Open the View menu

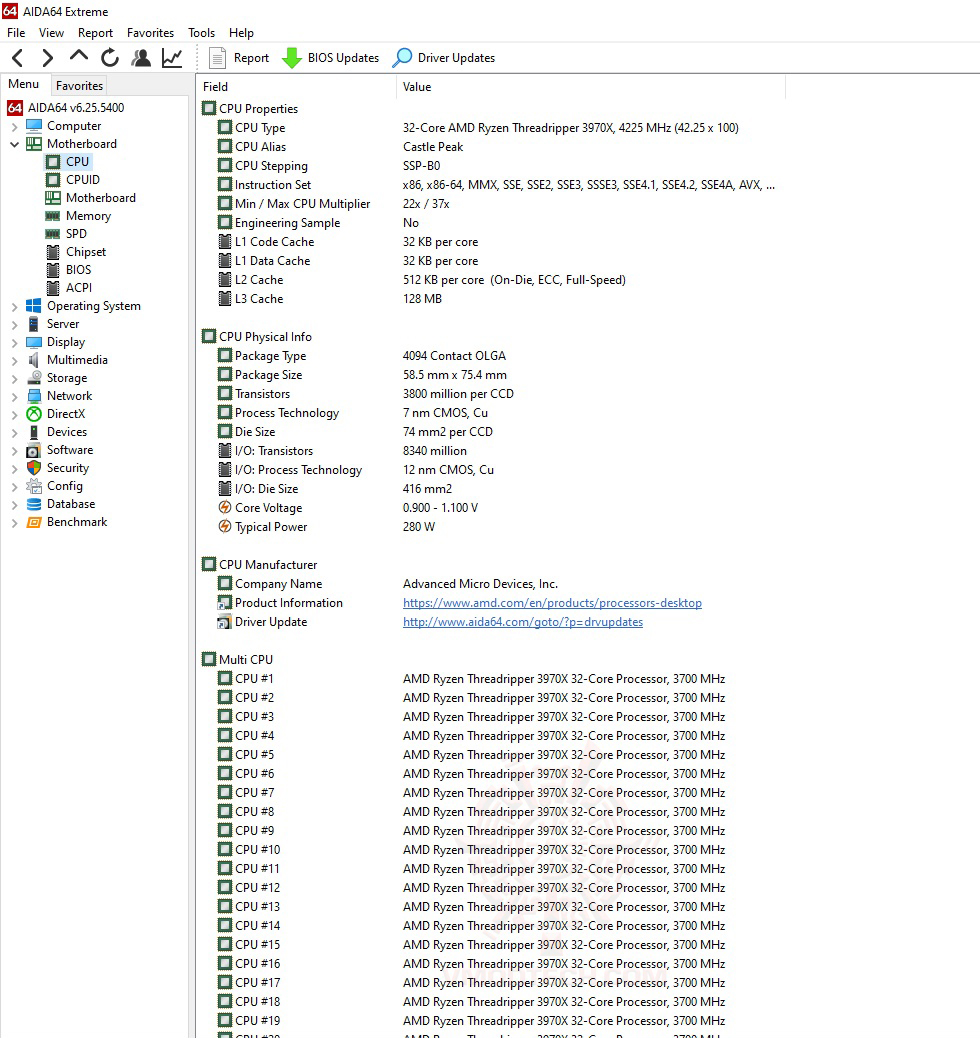(x=51, y=32)
